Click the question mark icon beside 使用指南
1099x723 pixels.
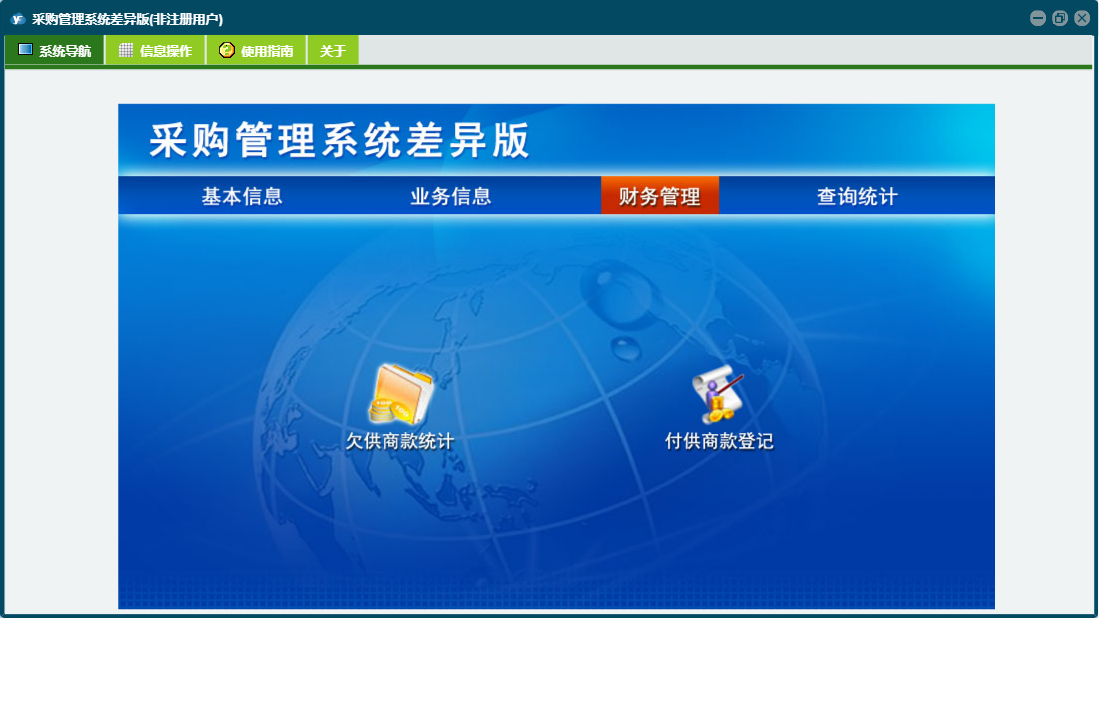click(227, 50)
